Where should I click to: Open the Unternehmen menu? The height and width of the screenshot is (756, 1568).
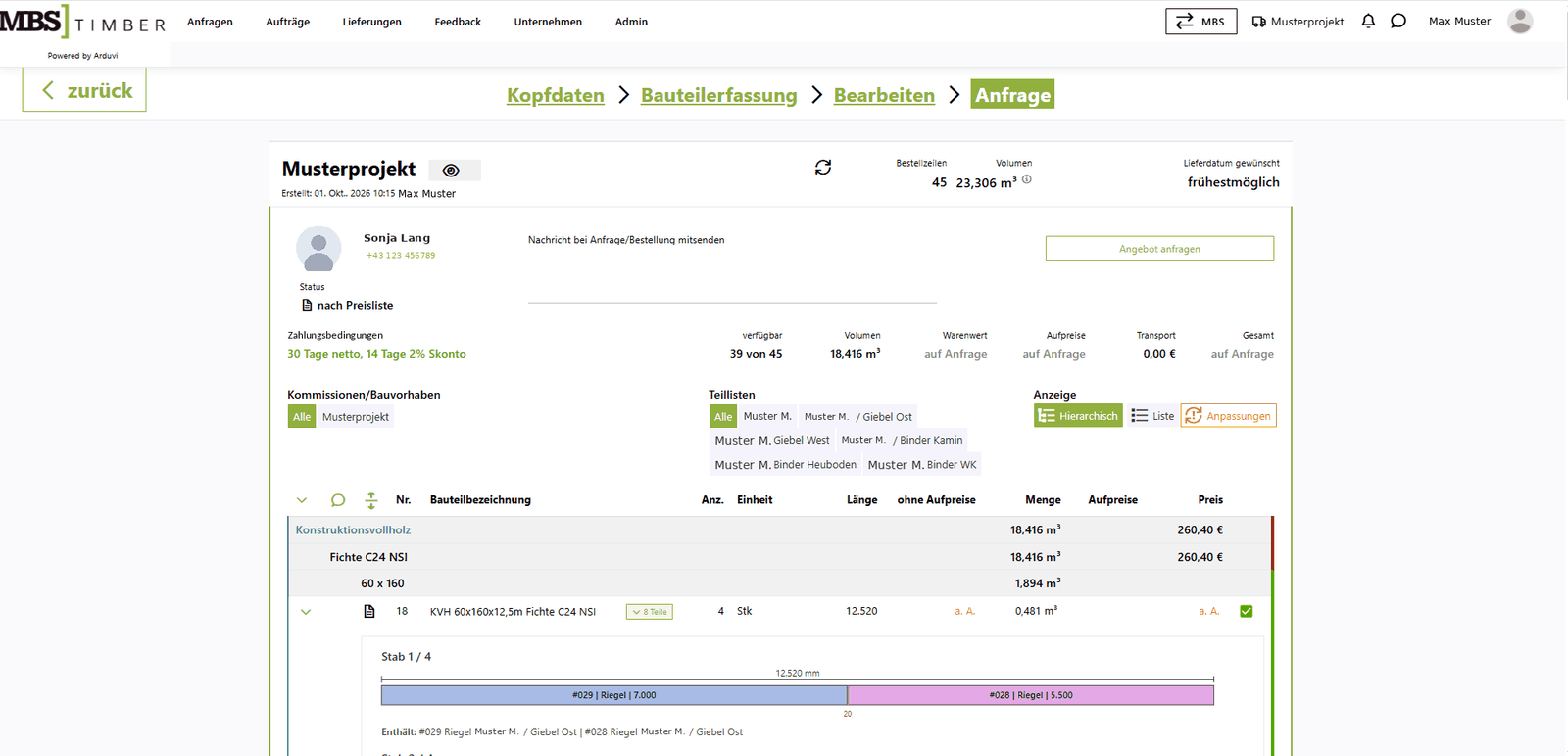pos(548,22)
